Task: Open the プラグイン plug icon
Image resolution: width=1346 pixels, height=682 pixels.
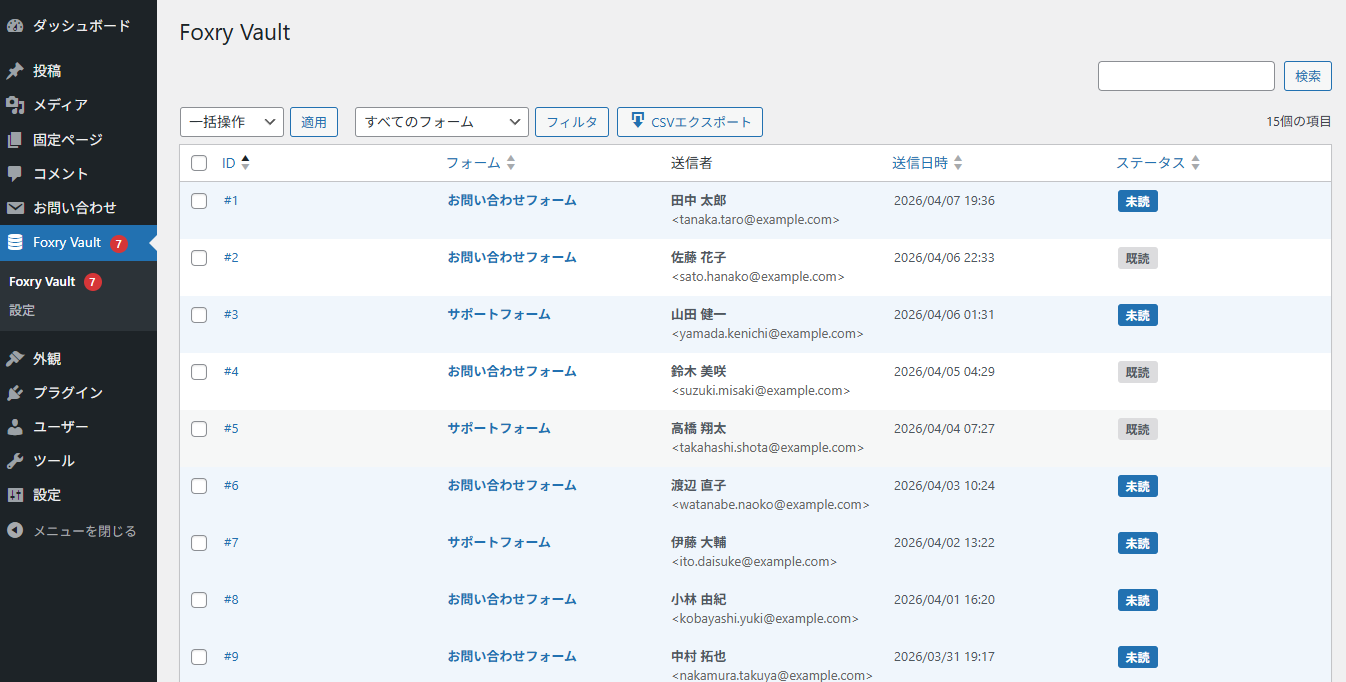Action: 17,392
